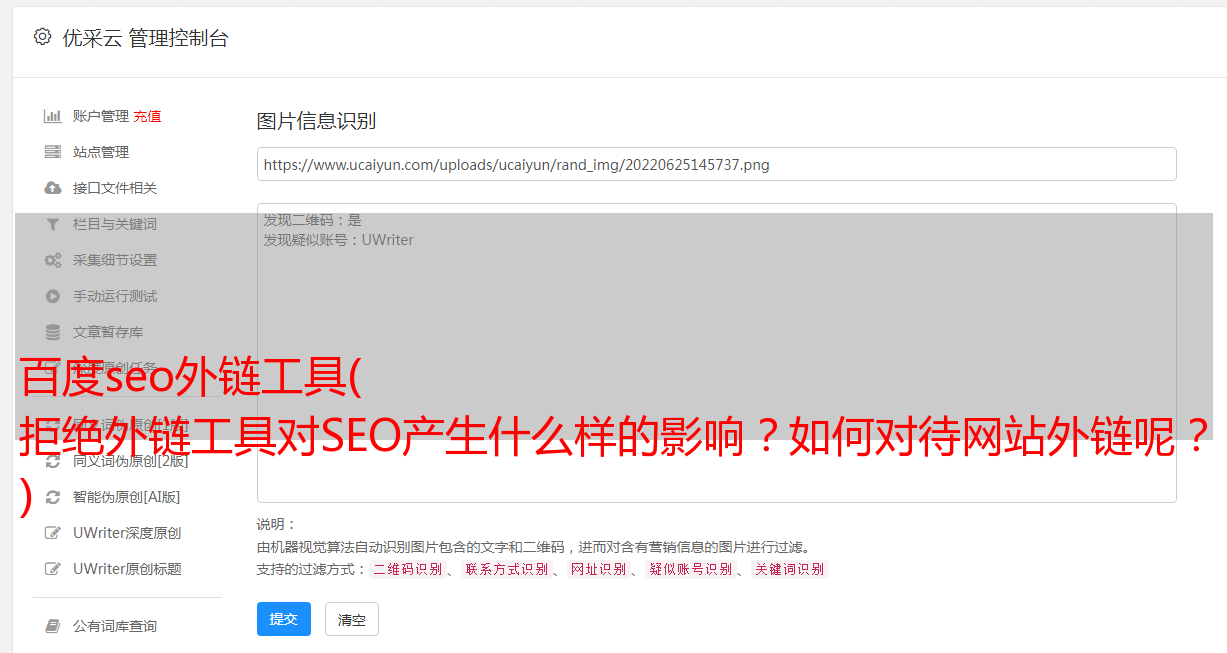Viewport: 1227px width, 653px height.
Task: Click the 说明: label
Action: (276, 524)
